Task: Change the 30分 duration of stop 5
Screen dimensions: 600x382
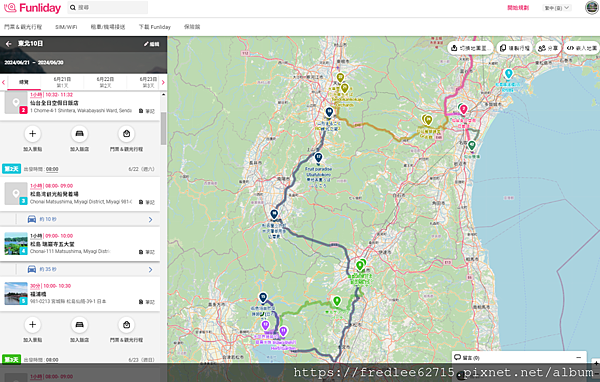Action: [x=35, y=286]
